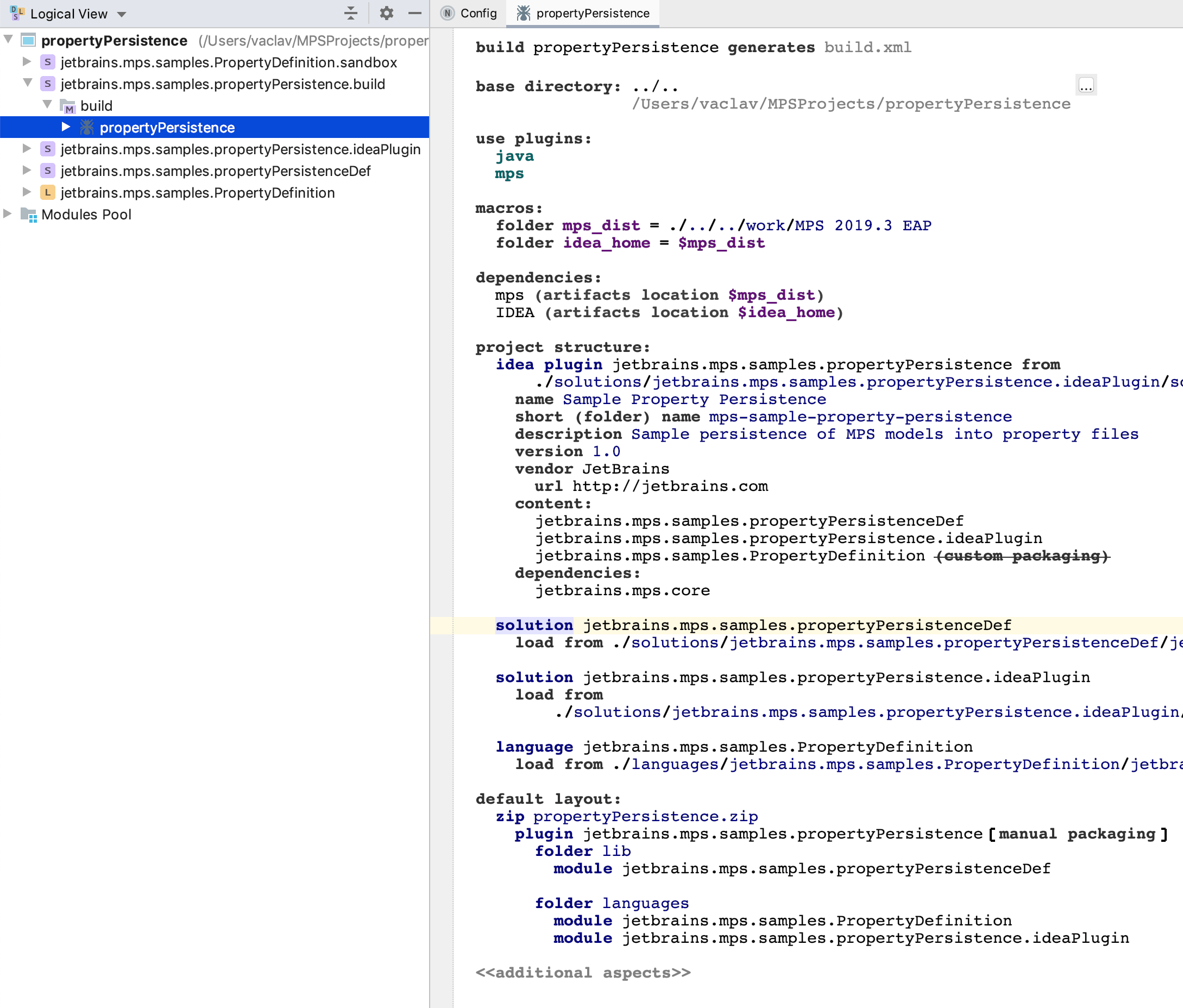Hide the Logical View panel with minus icon

[x=415, y=13]
